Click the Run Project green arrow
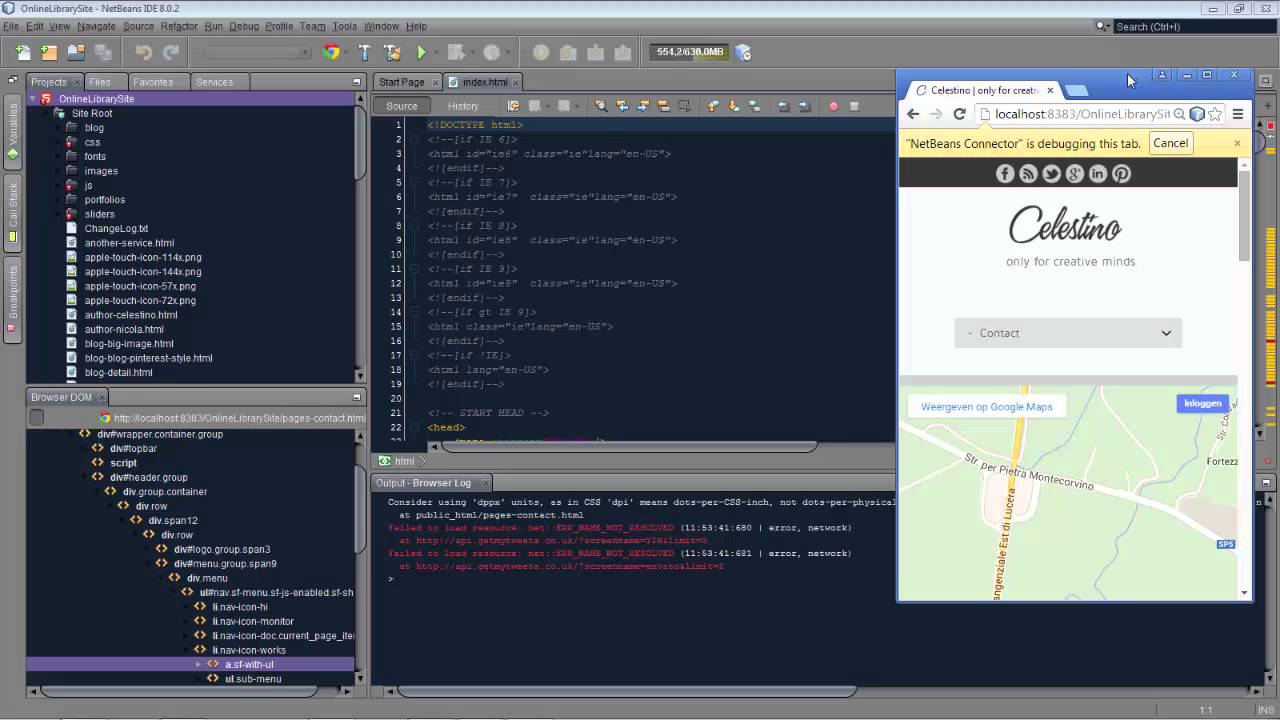This screenshot has width=1280, height=720. click(x=421, y=52)
